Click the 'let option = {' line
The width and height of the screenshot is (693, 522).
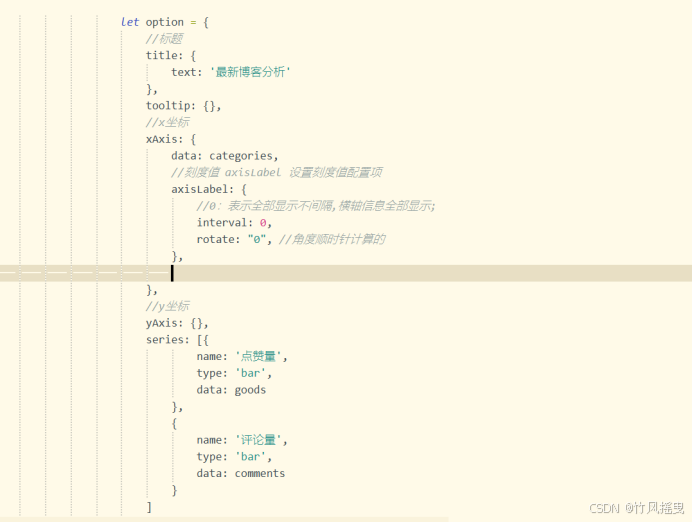[164, 22]
